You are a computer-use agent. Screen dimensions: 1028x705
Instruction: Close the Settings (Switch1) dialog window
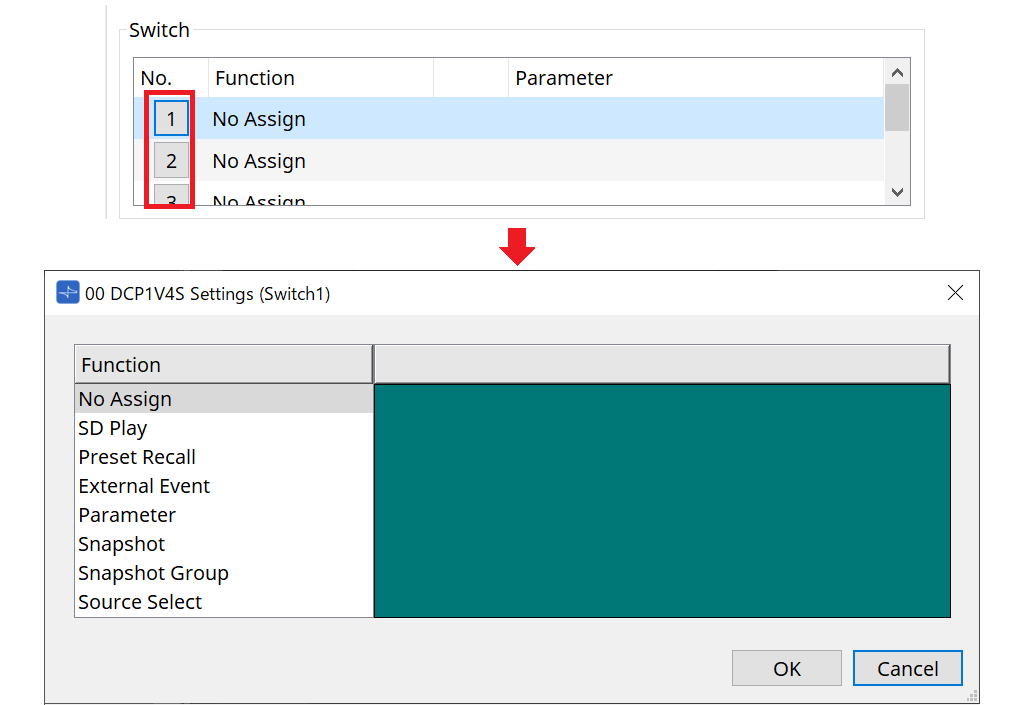coord(955,293)
